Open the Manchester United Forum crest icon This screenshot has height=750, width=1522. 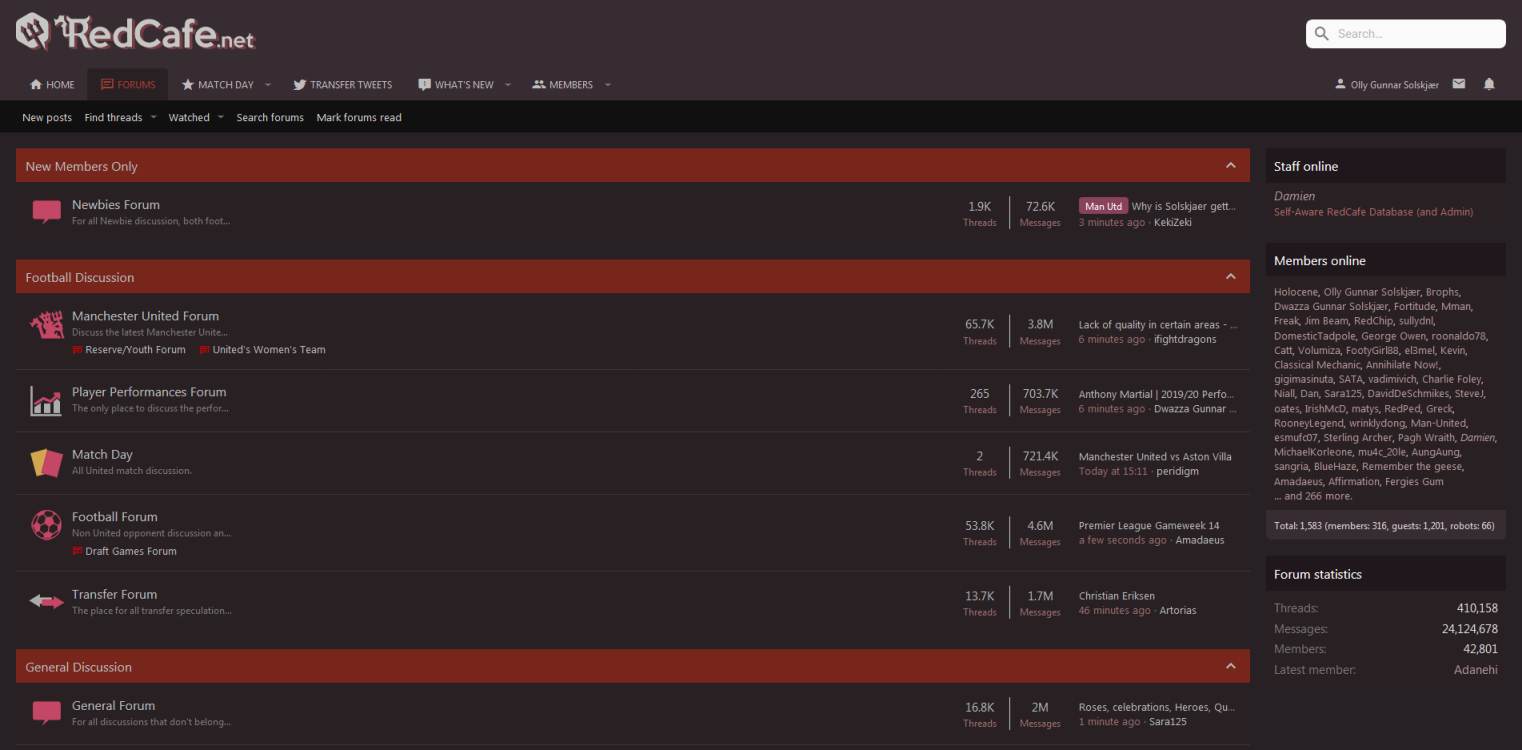pyautogui.click(x=46, y=325)
